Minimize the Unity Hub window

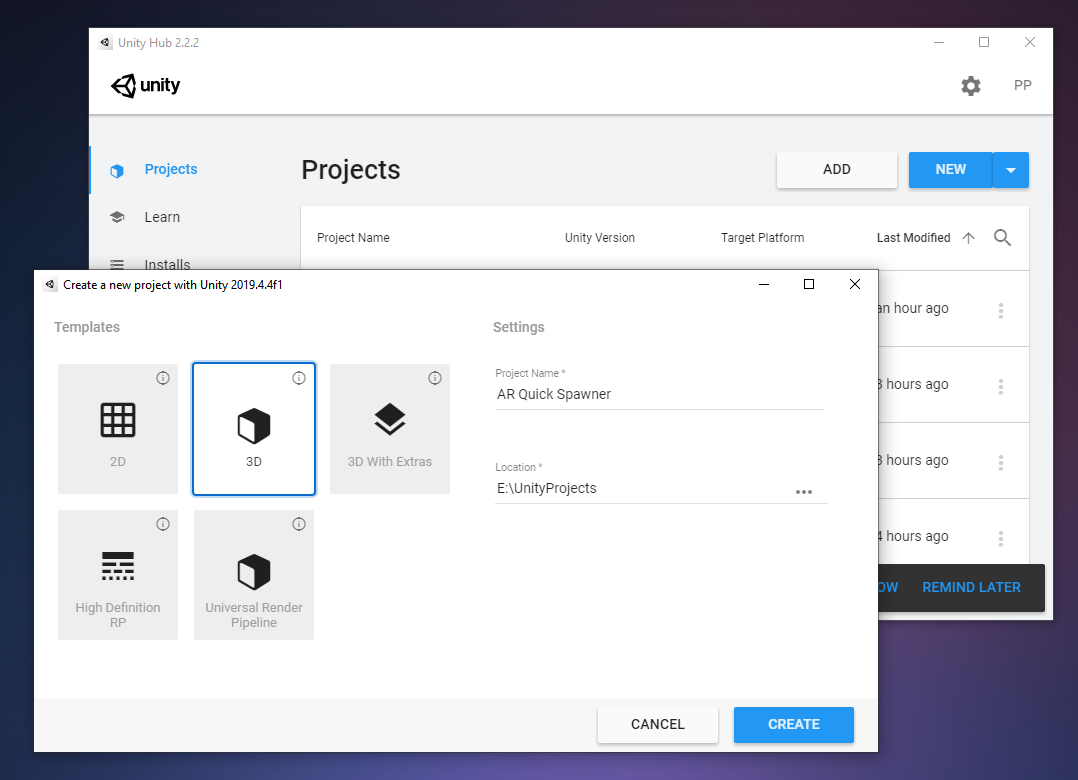(938, 43)
